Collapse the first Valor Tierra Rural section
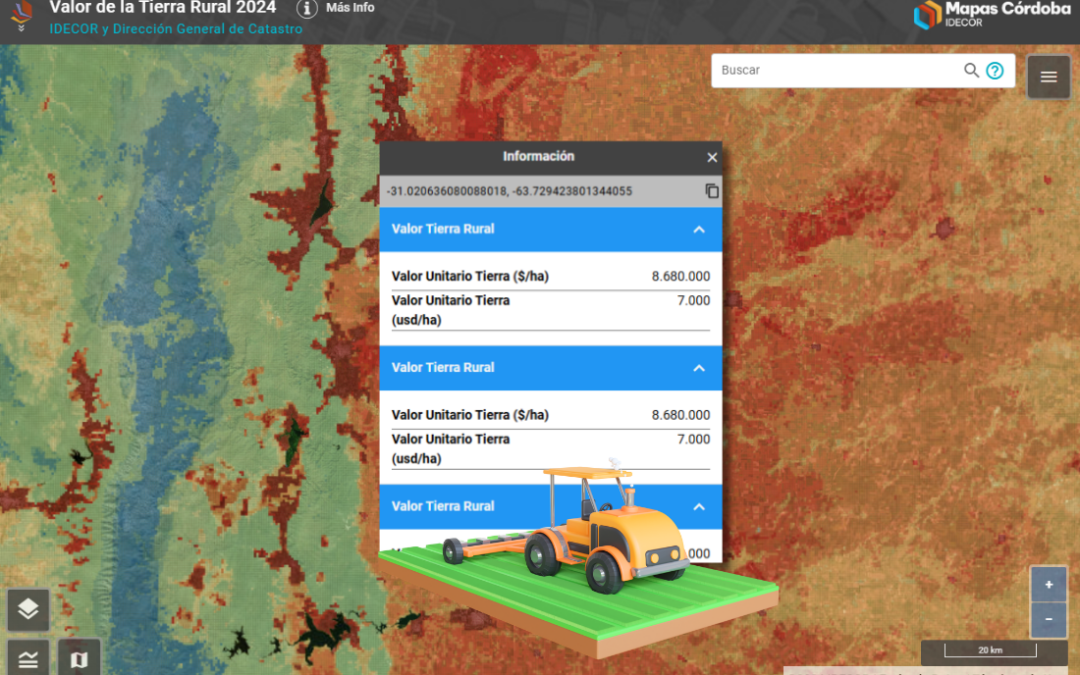Screen dimensions: 1080x675 pyautogui.click(x=698, y=229)
